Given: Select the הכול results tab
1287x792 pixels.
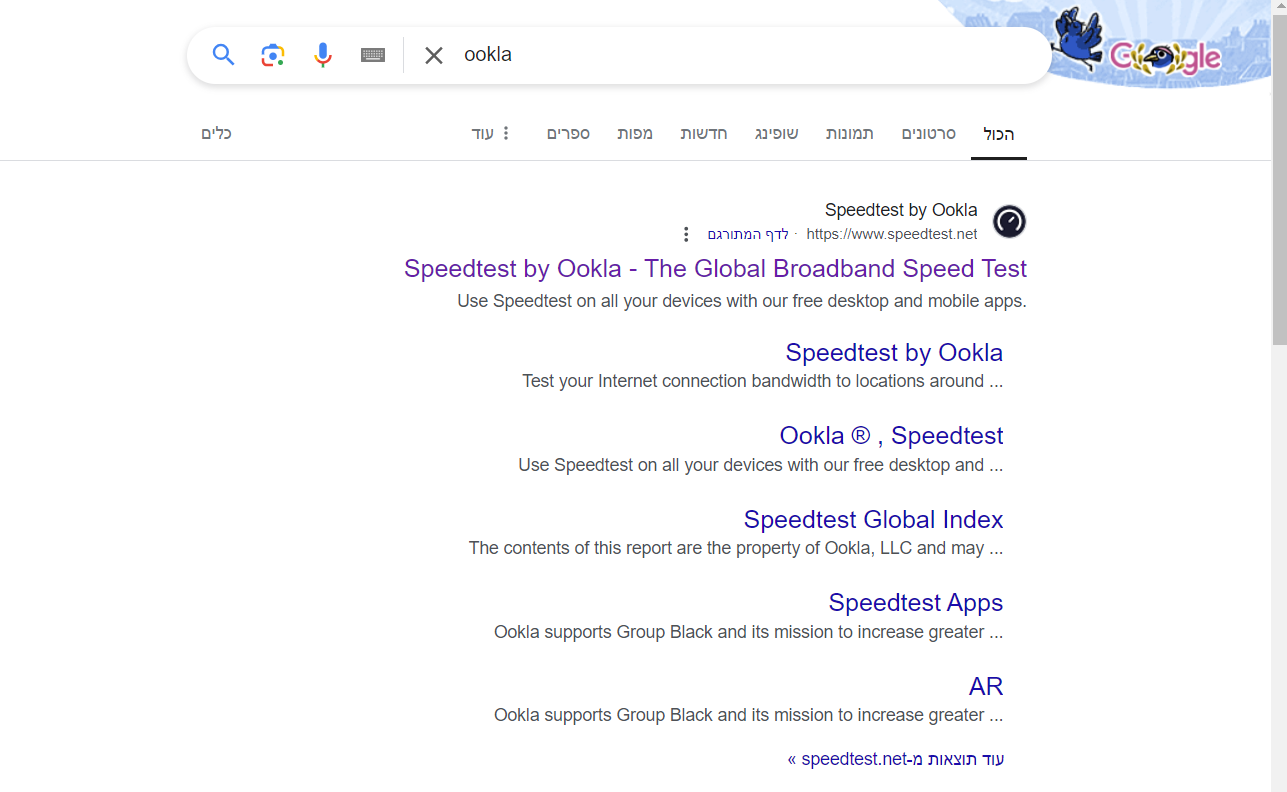Looking at the screenshot, I should (x=999, y=134).
